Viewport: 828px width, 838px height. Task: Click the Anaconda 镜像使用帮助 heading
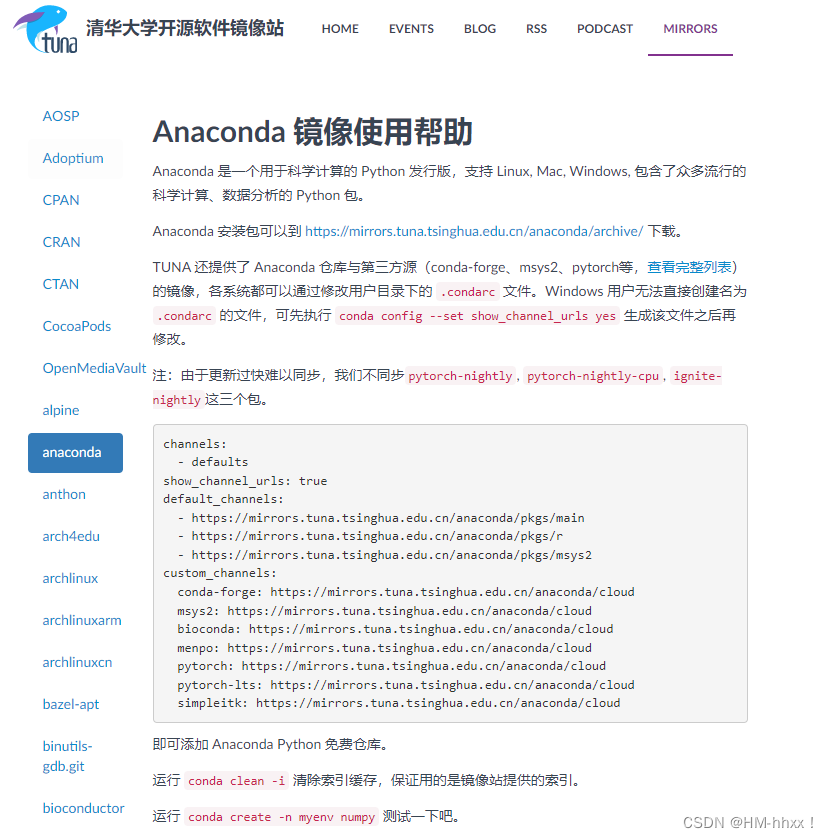(x=312, y=131)
